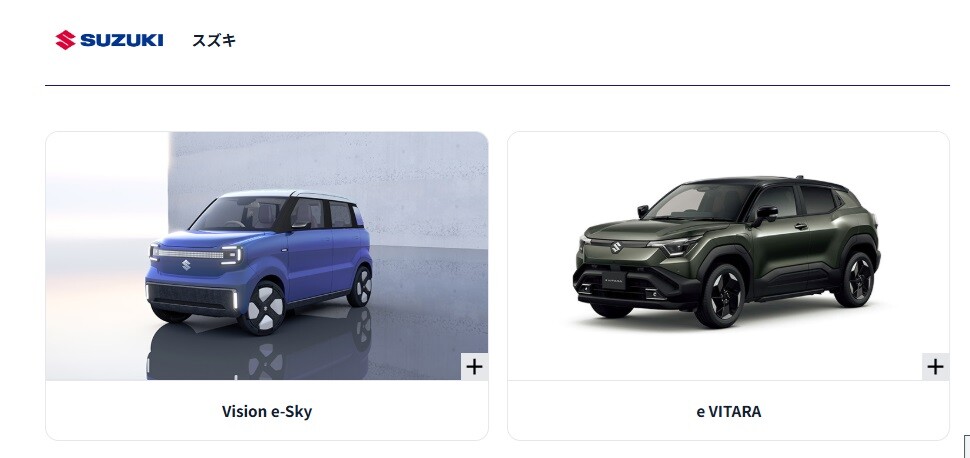Image resolution: width=970 pixels, height=458 pixels.
Task: Open the blue SUZUKI wordmark link
Action: coord(121,40)
